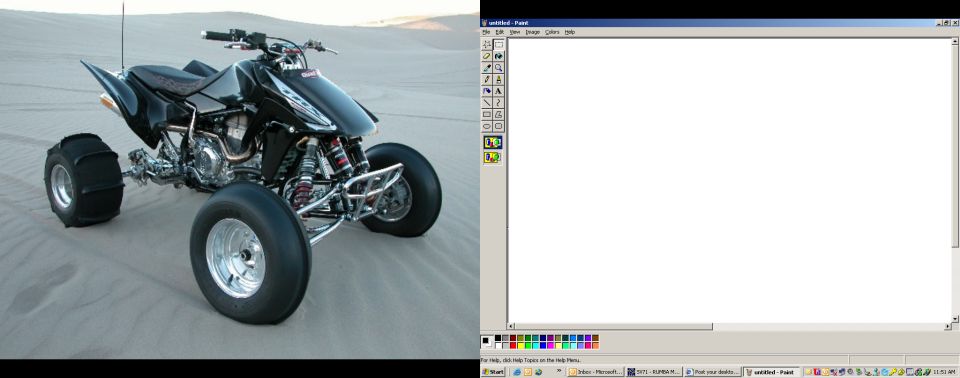This screenshot has height=378, width=960.
Task: Click the scroll left arrow in Paint
Action: tap(511, 327)
